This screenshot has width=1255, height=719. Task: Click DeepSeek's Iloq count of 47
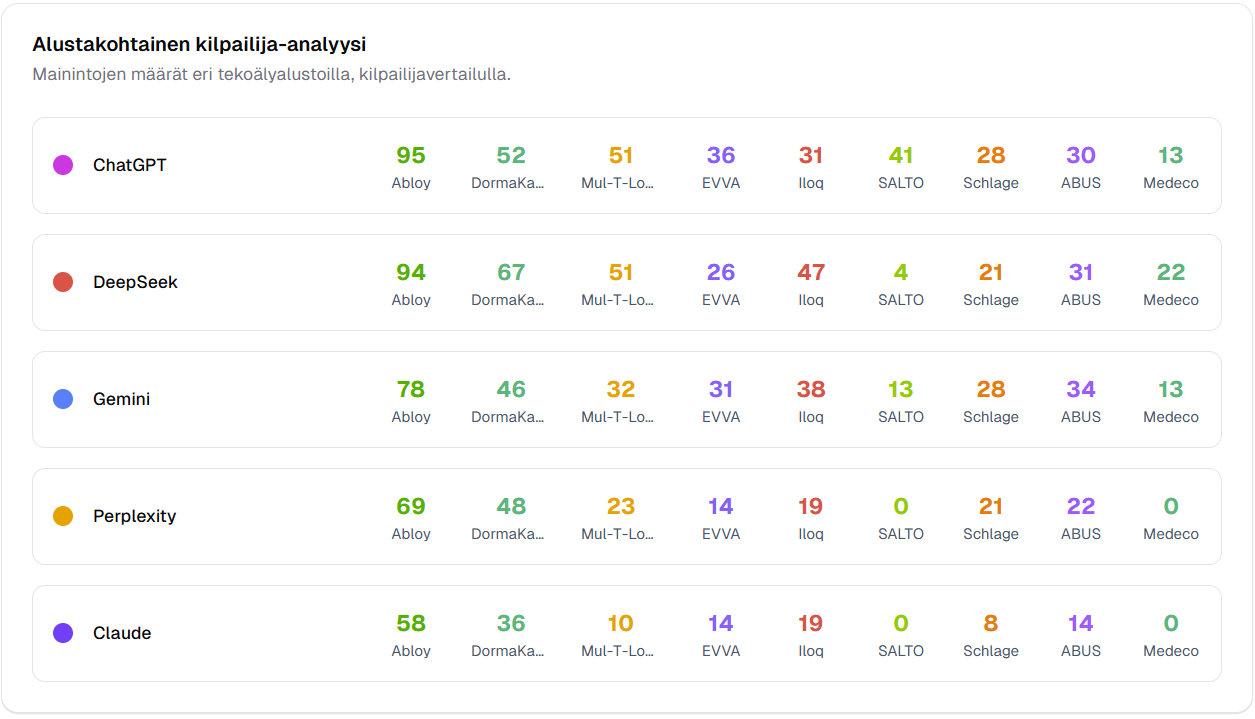(811, 272)
